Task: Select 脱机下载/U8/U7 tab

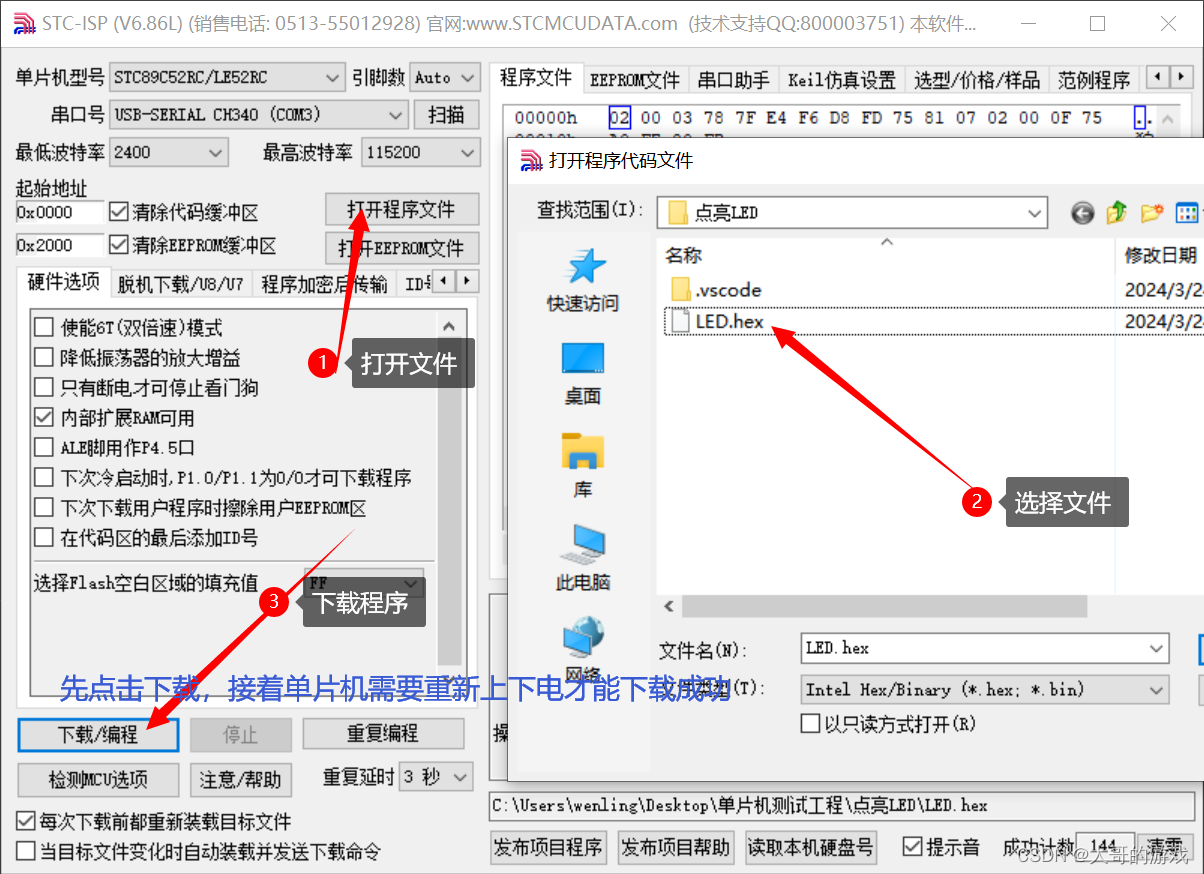Action: [180, 284]
